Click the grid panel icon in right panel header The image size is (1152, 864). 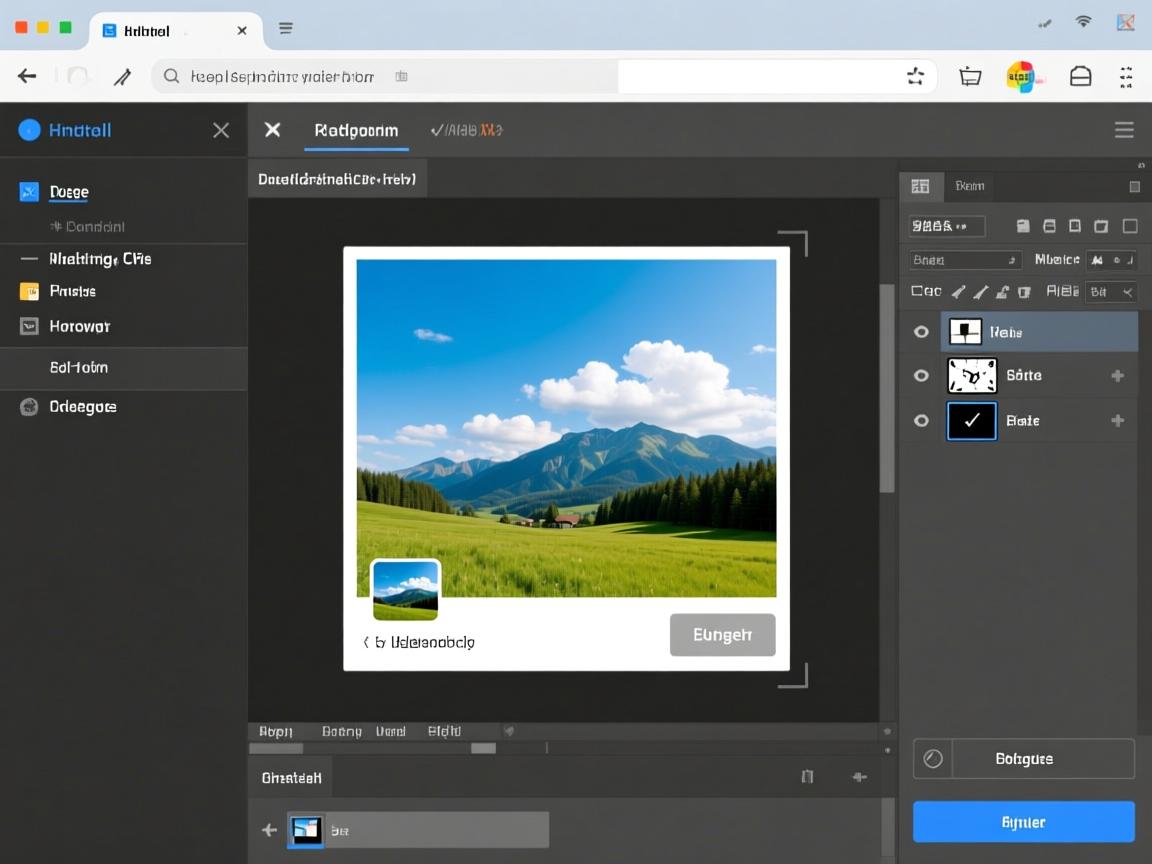[920, 186]
